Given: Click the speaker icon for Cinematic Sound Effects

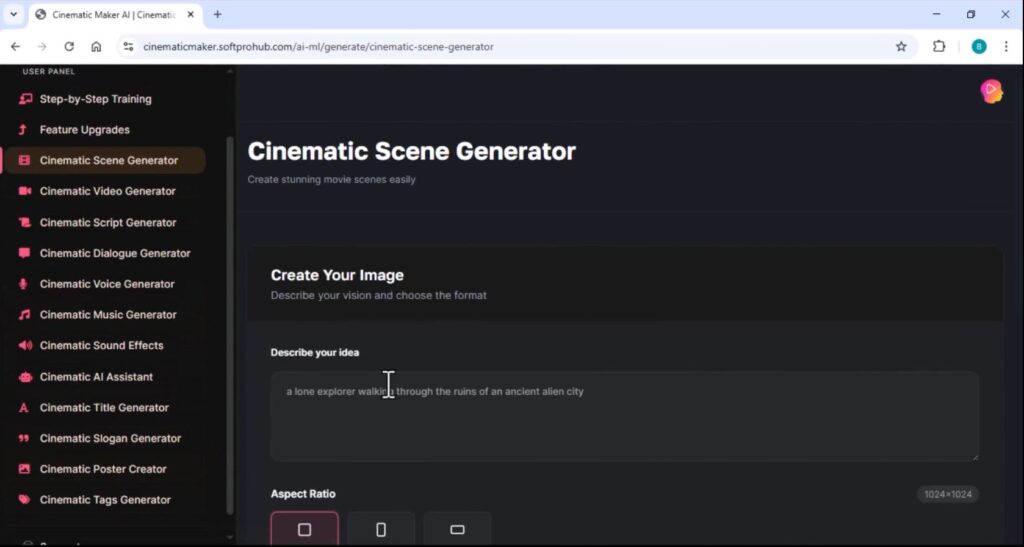Looking at the screenshot, I should click(x=24, y=346).
